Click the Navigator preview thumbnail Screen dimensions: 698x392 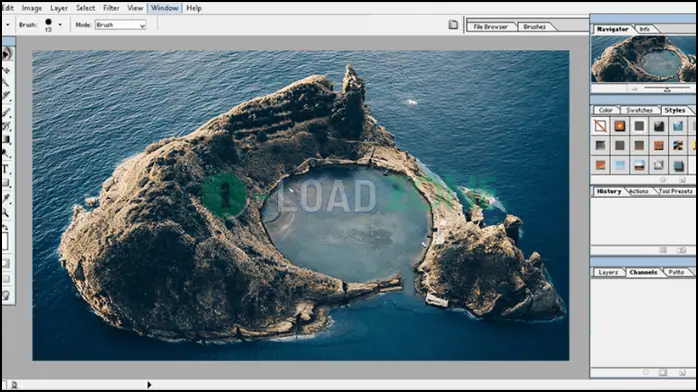click(643, 59)
